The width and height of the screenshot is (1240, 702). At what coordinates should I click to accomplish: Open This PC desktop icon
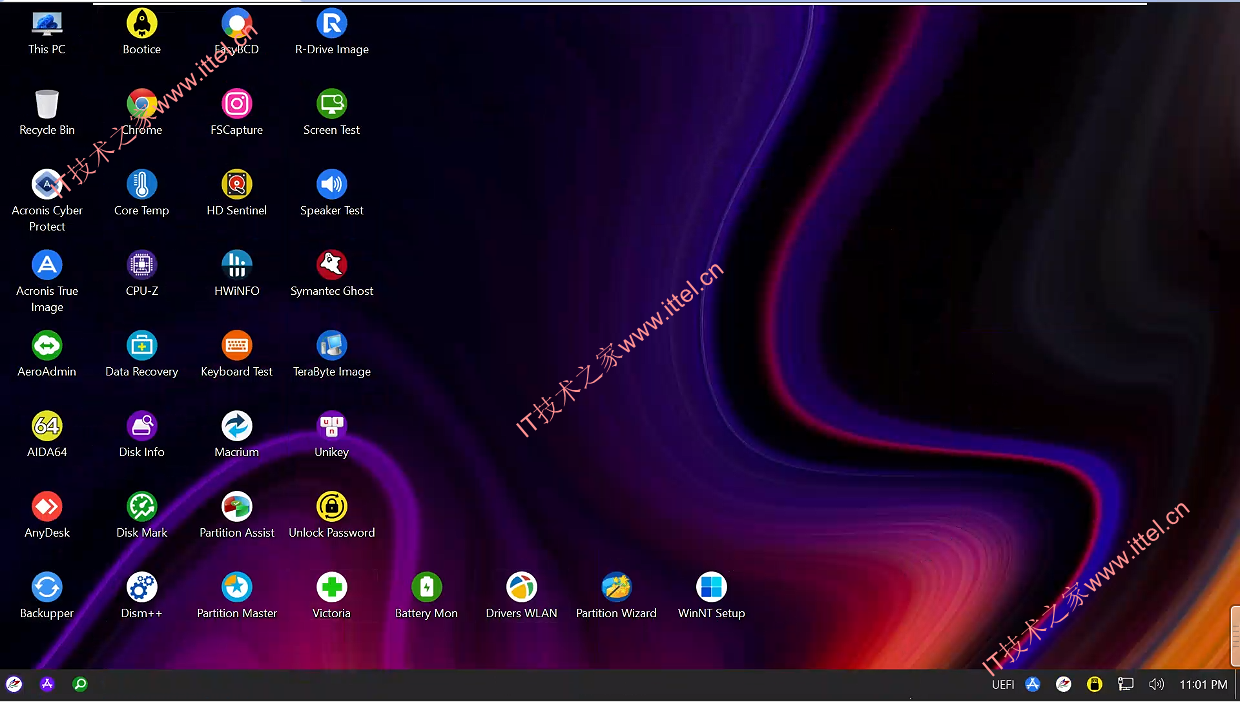coord(47,31)
